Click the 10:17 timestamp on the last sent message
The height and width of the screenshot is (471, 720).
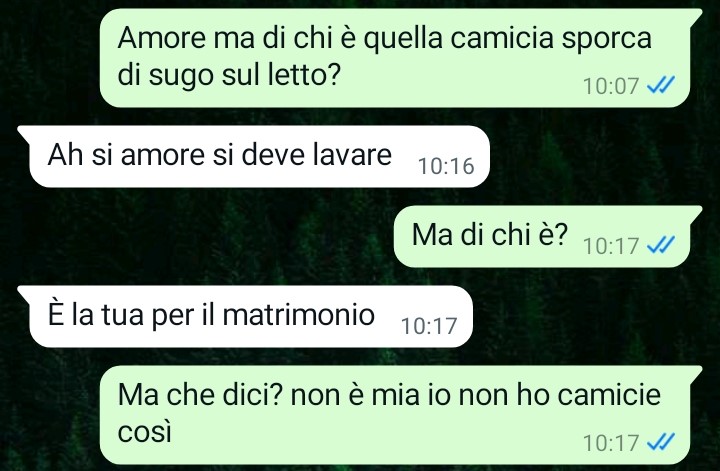611,443
